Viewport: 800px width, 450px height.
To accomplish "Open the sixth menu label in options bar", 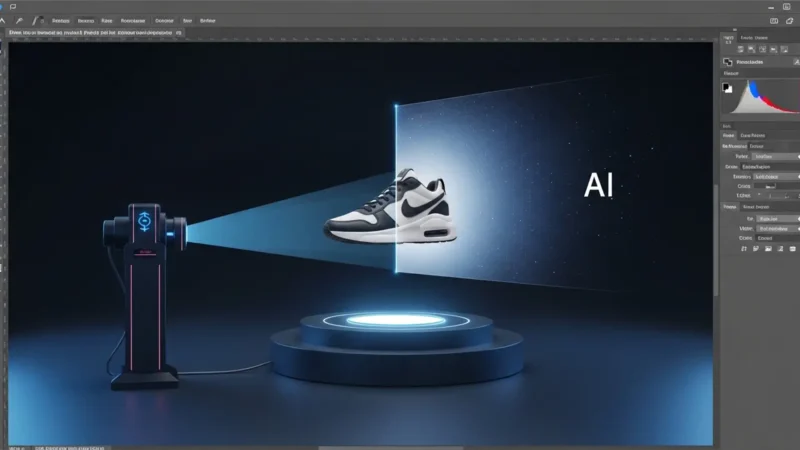I will click(x=187, y=21).
